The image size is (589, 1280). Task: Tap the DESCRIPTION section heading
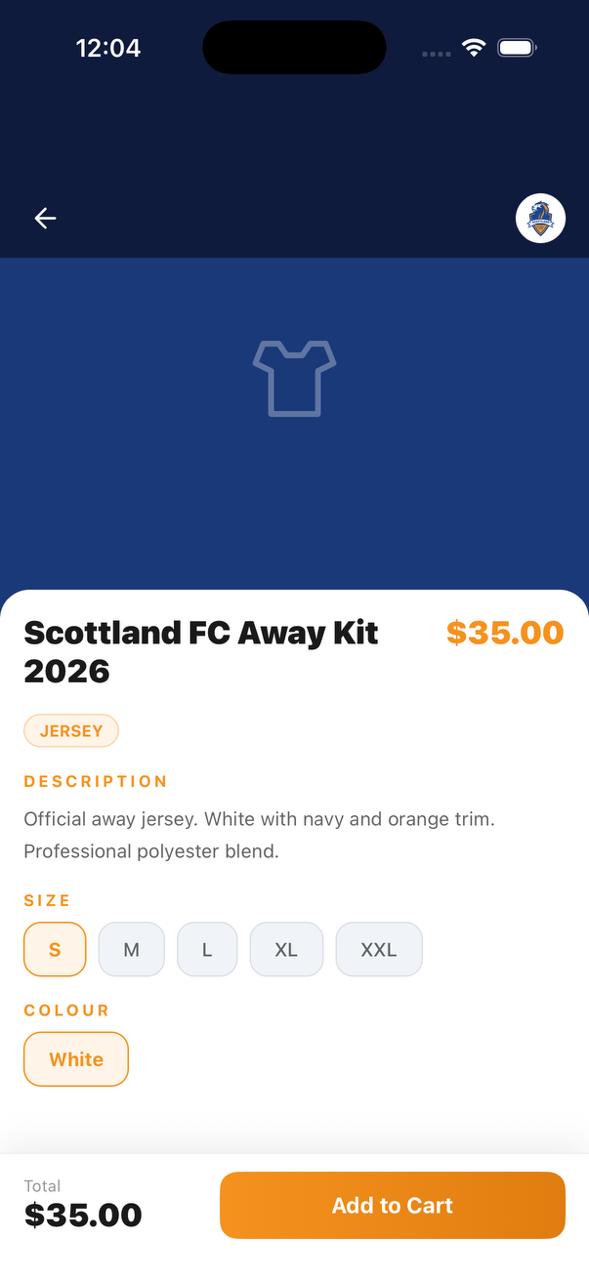pyautogui.click(x=96, y=781)
